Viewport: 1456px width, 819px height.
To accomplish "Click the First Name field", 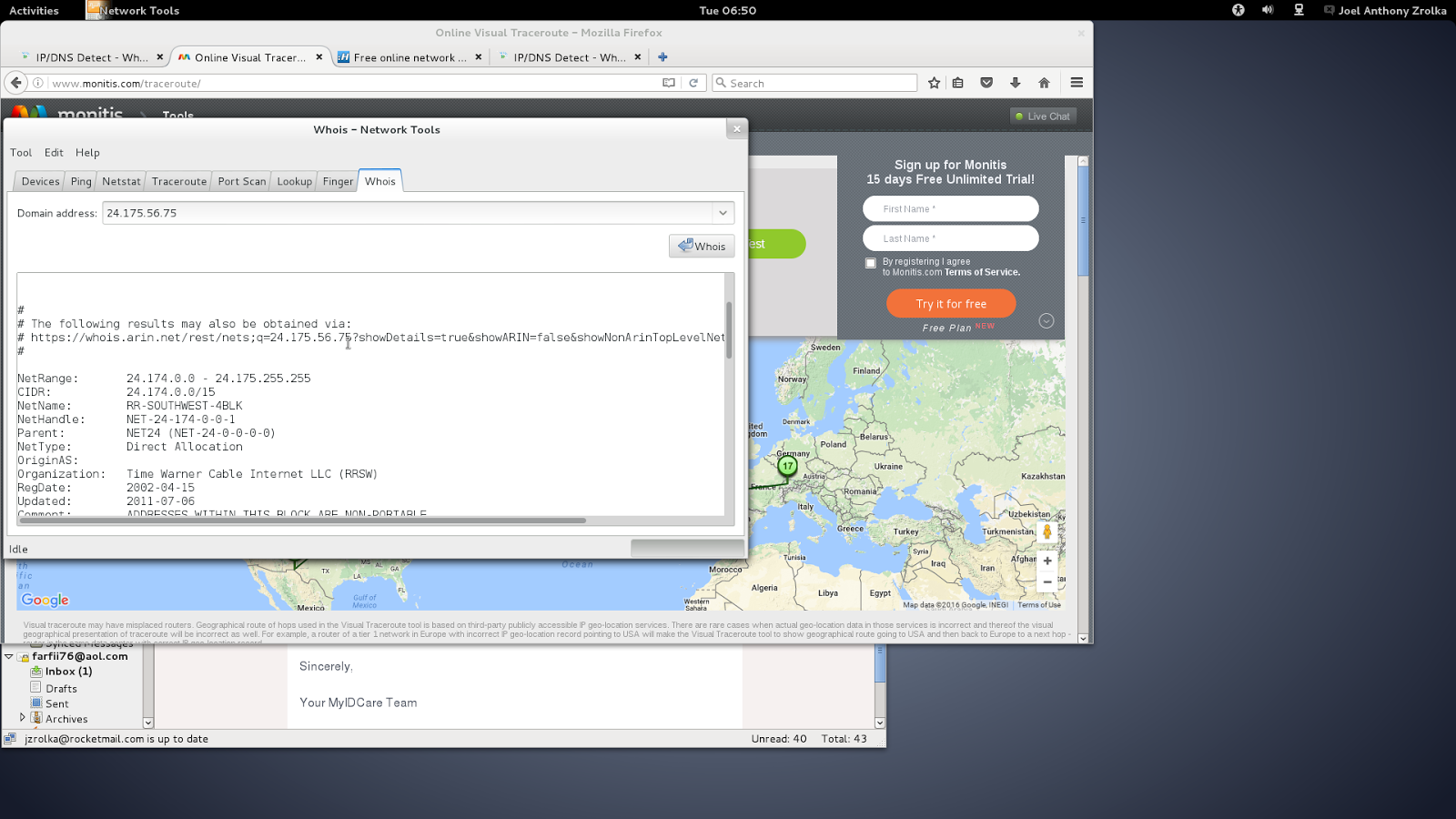I will (951, 208).
